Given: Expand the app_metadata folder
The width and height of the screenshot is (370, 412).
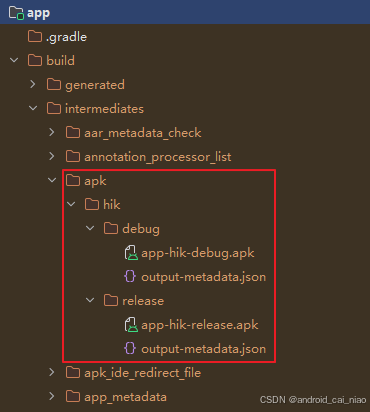Looking at the screenshot, I should point(52,396).
